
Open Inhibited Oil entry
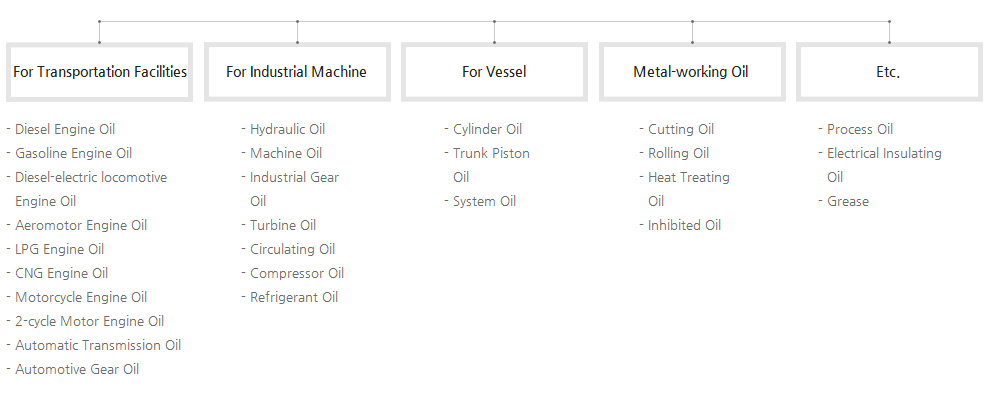coord(684,225)
